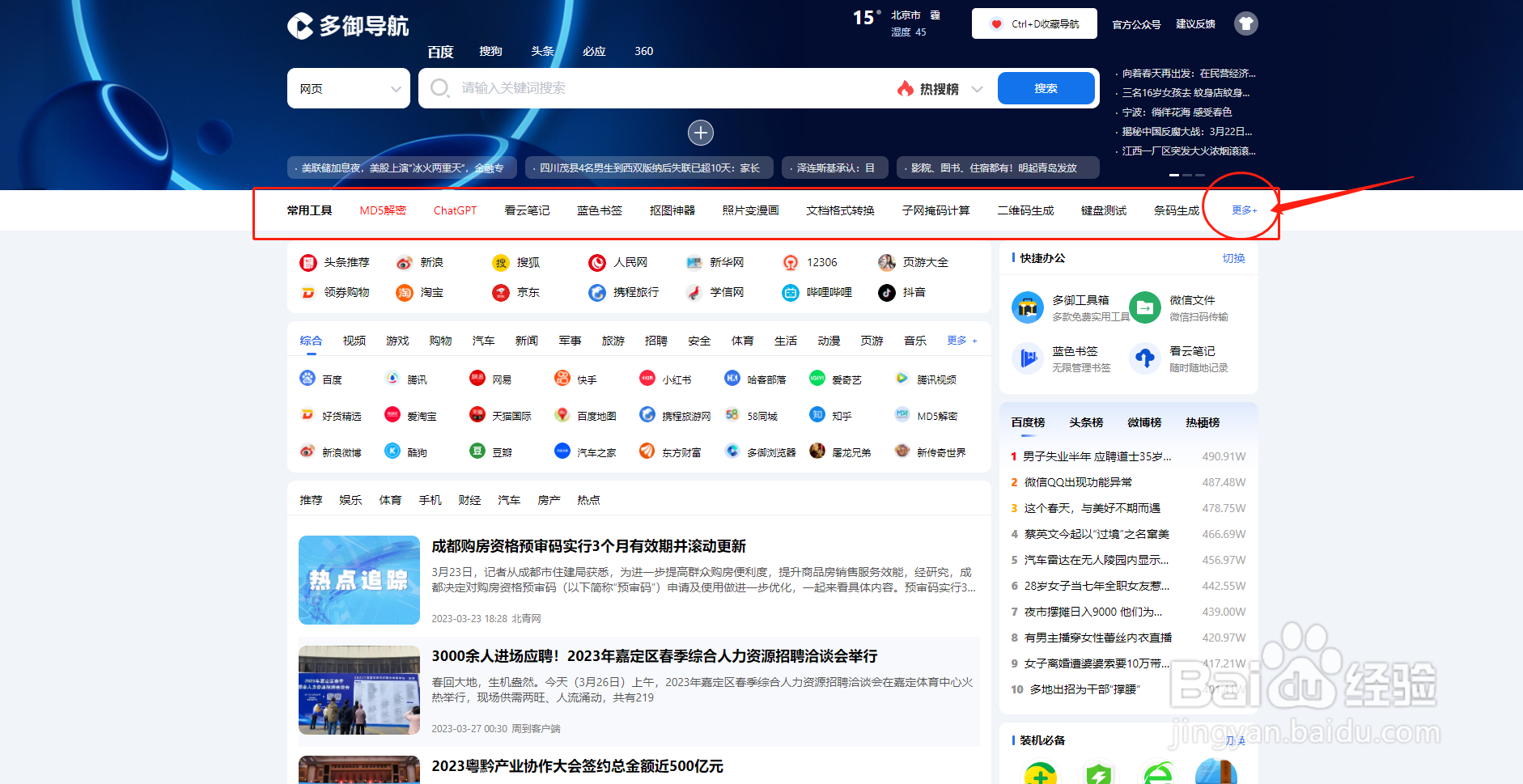Open 人民网 icon link
The height and width of the screenshot is (784, 1523).
tap(597, 263)
